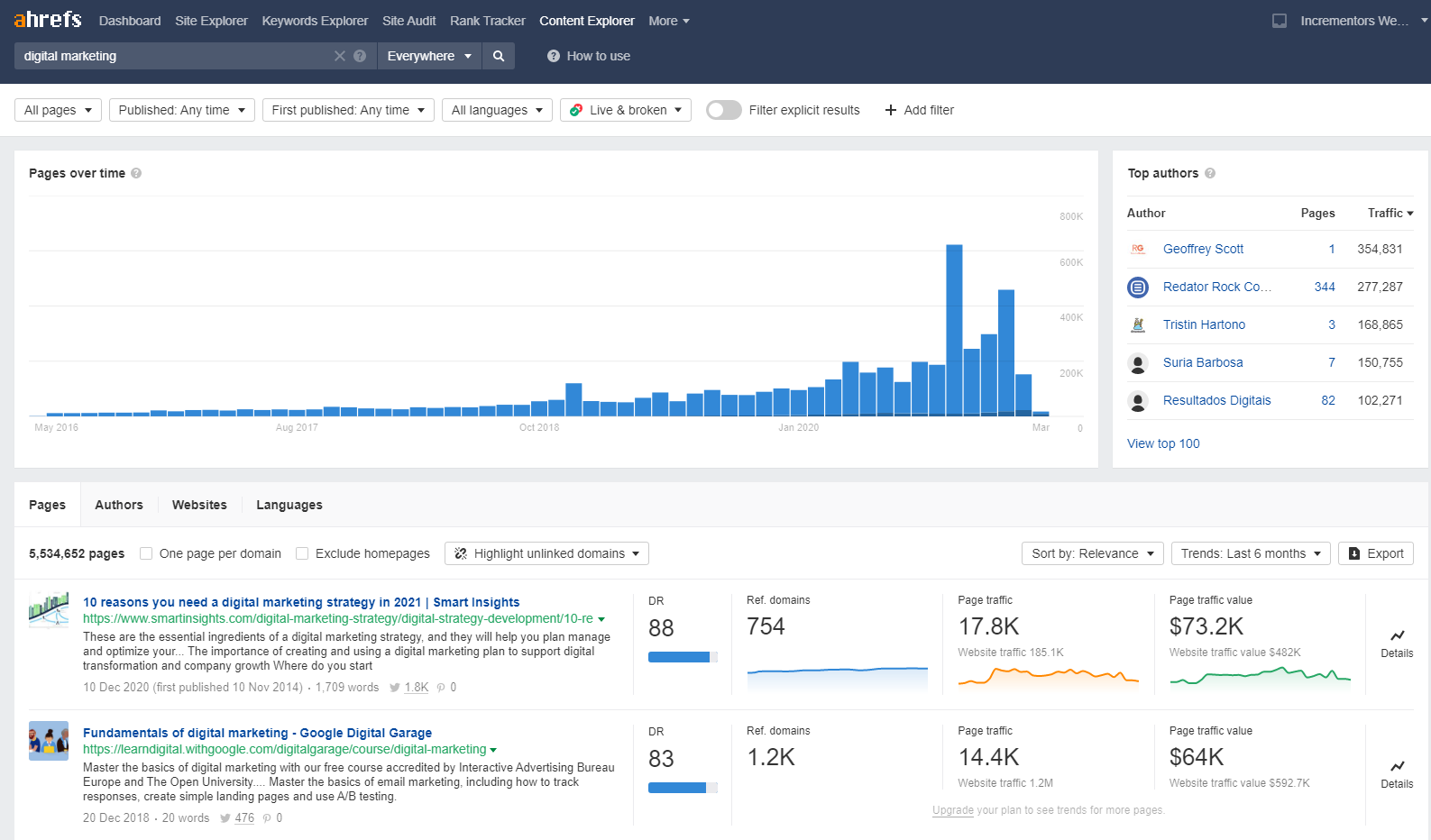Open Site Explorer

pos(211,21)
